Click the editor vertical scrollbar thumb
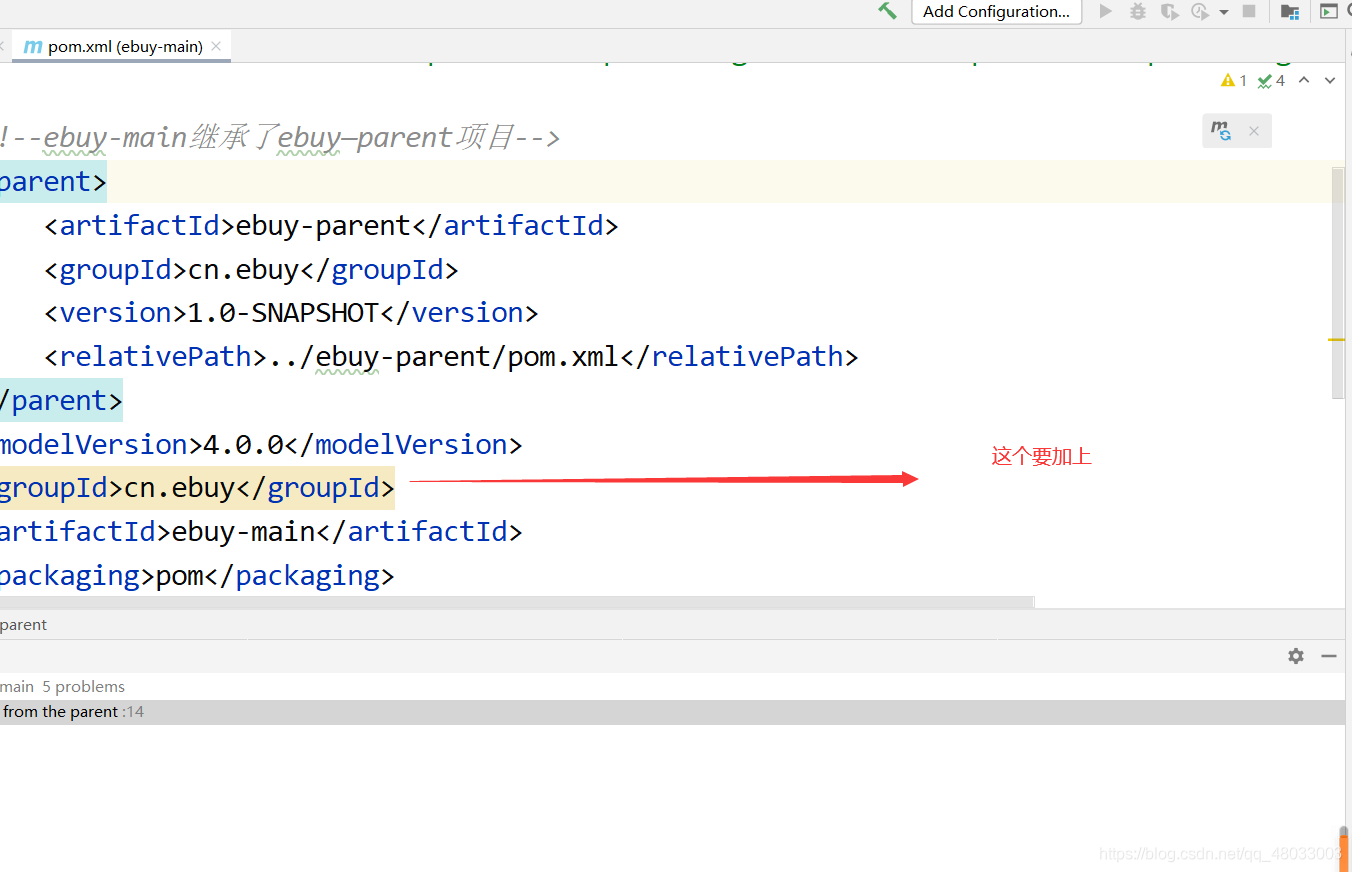The image size is (1352, 872). click(x=1338, y=283)
